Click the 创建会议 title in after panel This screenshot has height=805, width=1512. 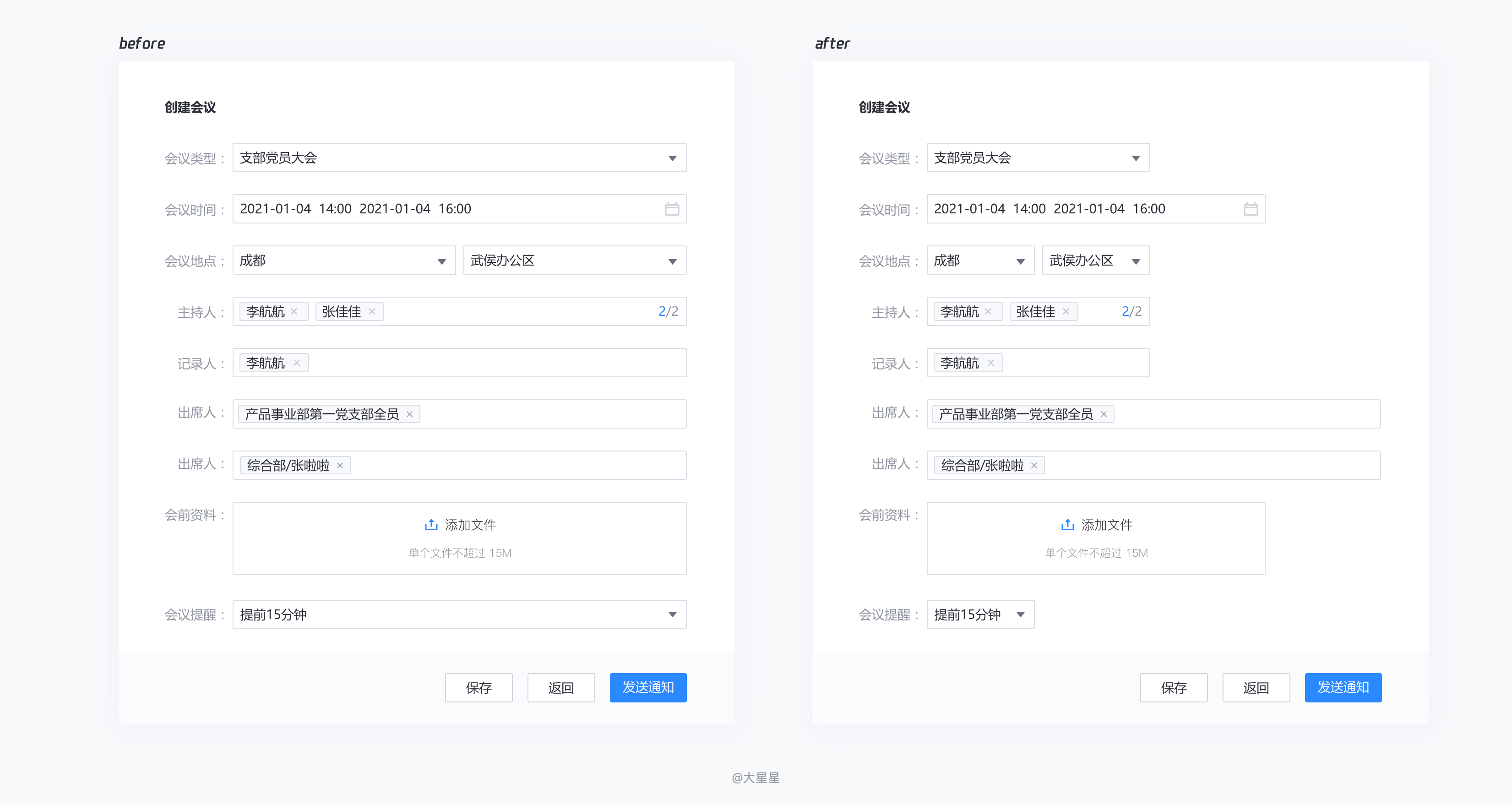click(x=884, y=108)
